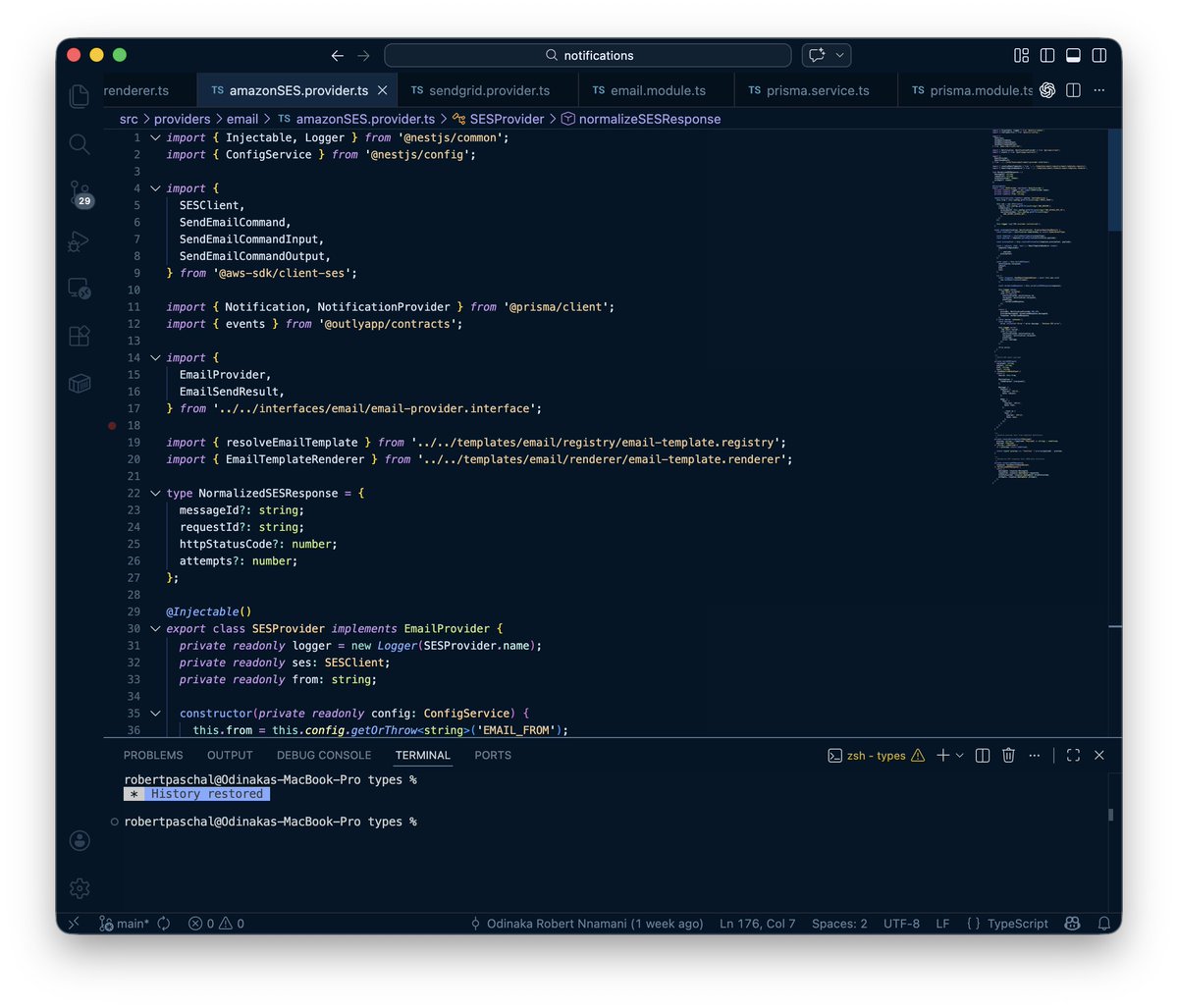Split the terminal pane
This screenshot has height=1008, width=1178.
(983, 756)
